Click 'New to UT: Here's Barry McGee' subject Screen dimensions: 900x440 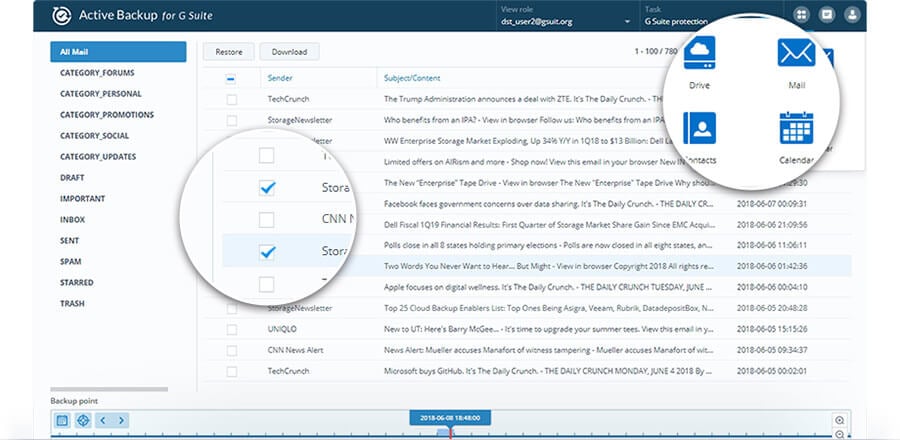pos(549,329)
